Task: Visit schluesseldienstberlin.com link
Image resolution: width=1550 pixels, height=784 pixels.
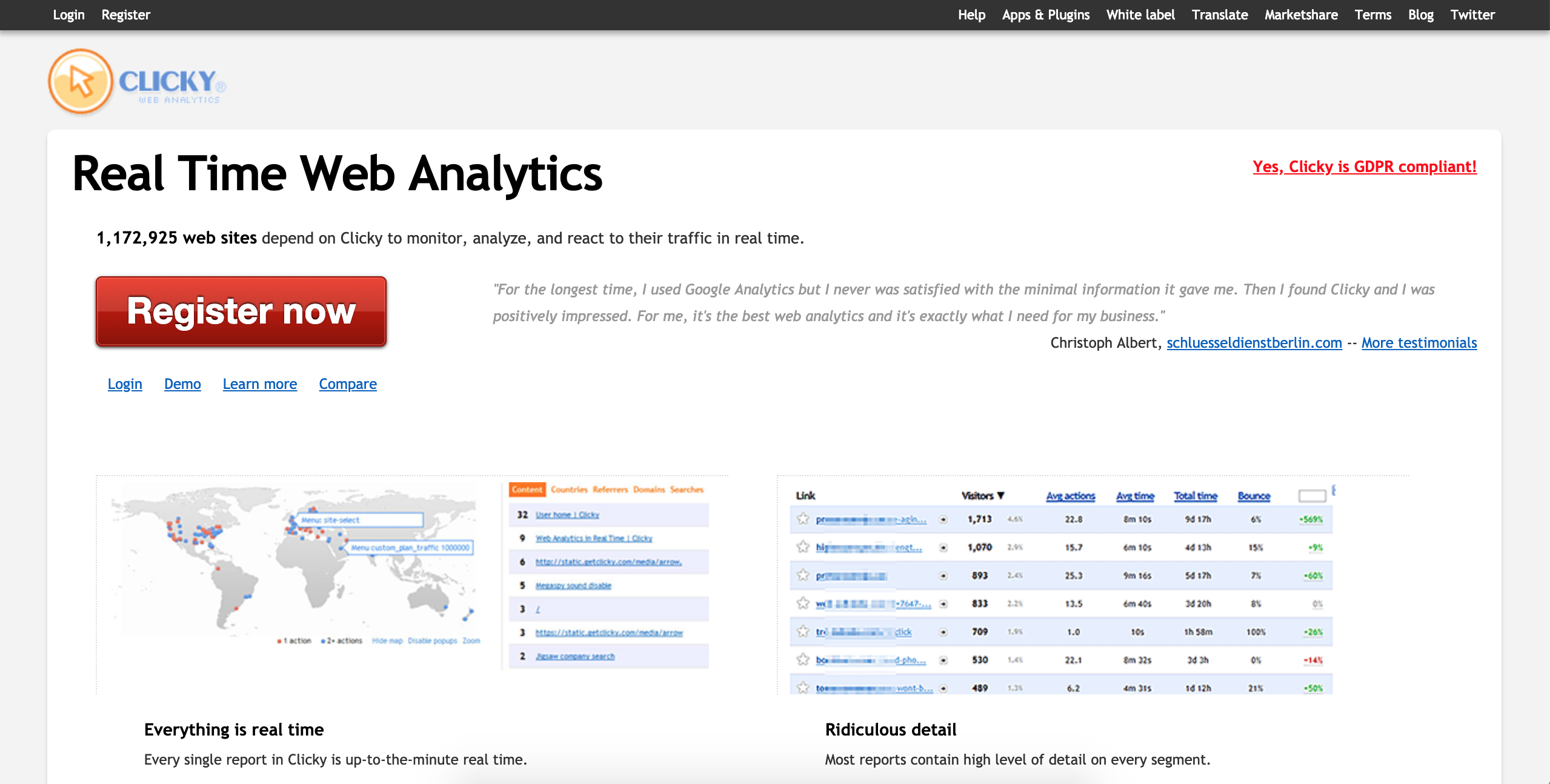Action: [1254, 343]
